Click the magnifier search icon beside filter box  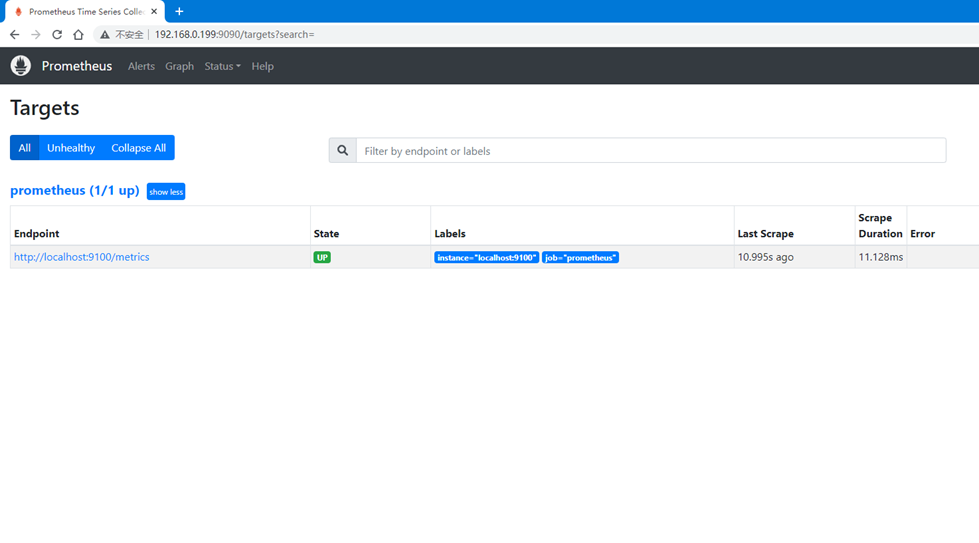tap(343, 150)
